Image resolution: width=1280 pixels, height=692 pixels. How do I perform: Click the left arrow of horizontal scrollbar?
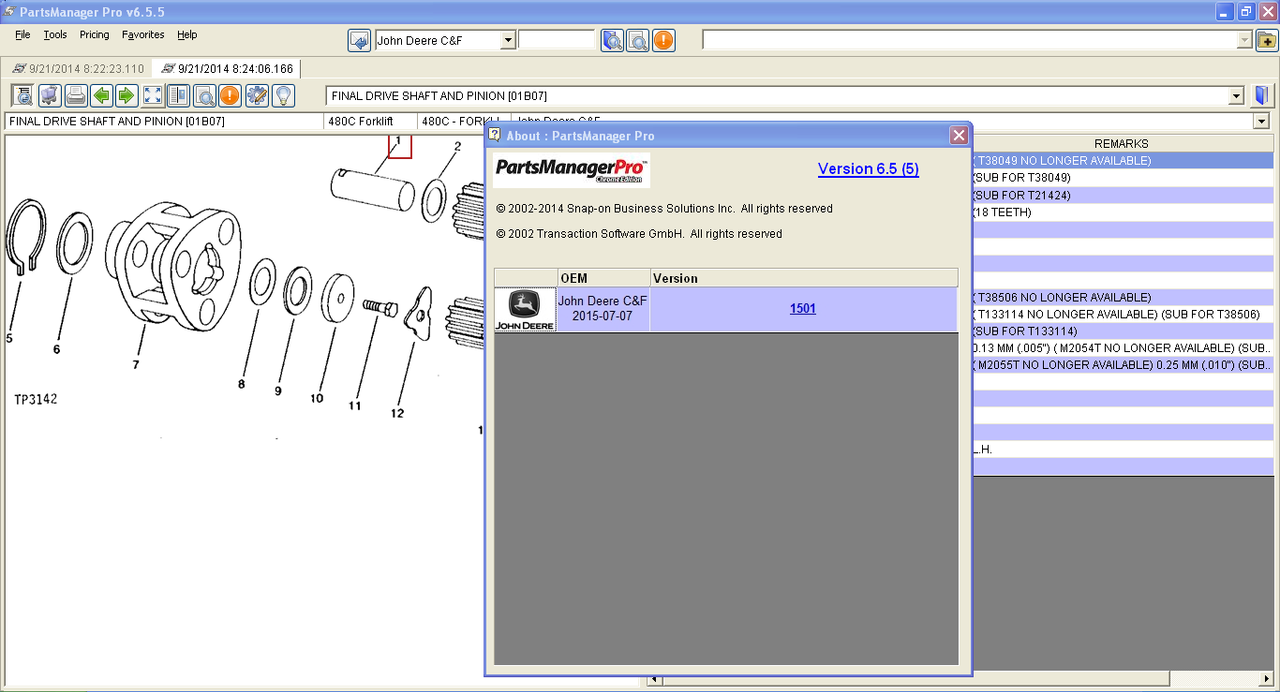(654, 681)
